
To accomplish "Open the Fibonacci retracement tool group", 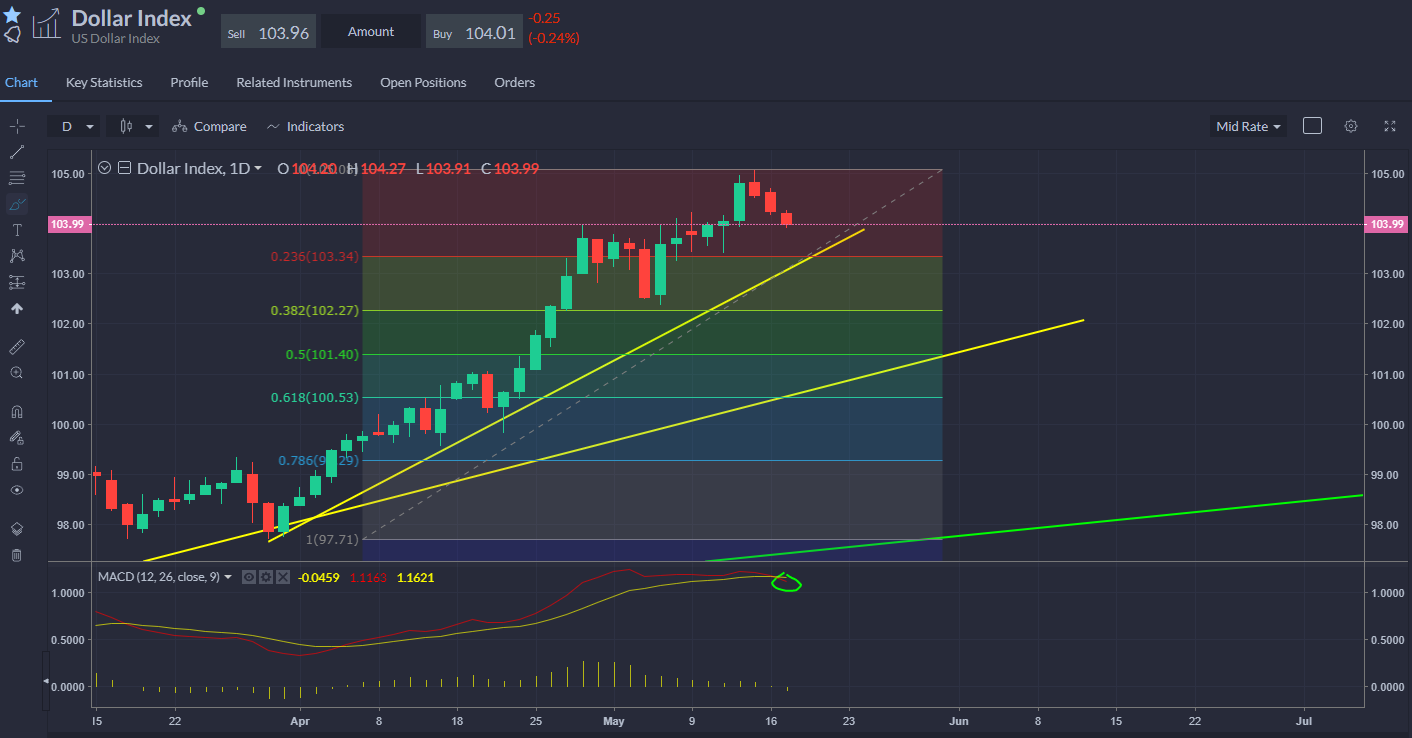I will 17,178.
